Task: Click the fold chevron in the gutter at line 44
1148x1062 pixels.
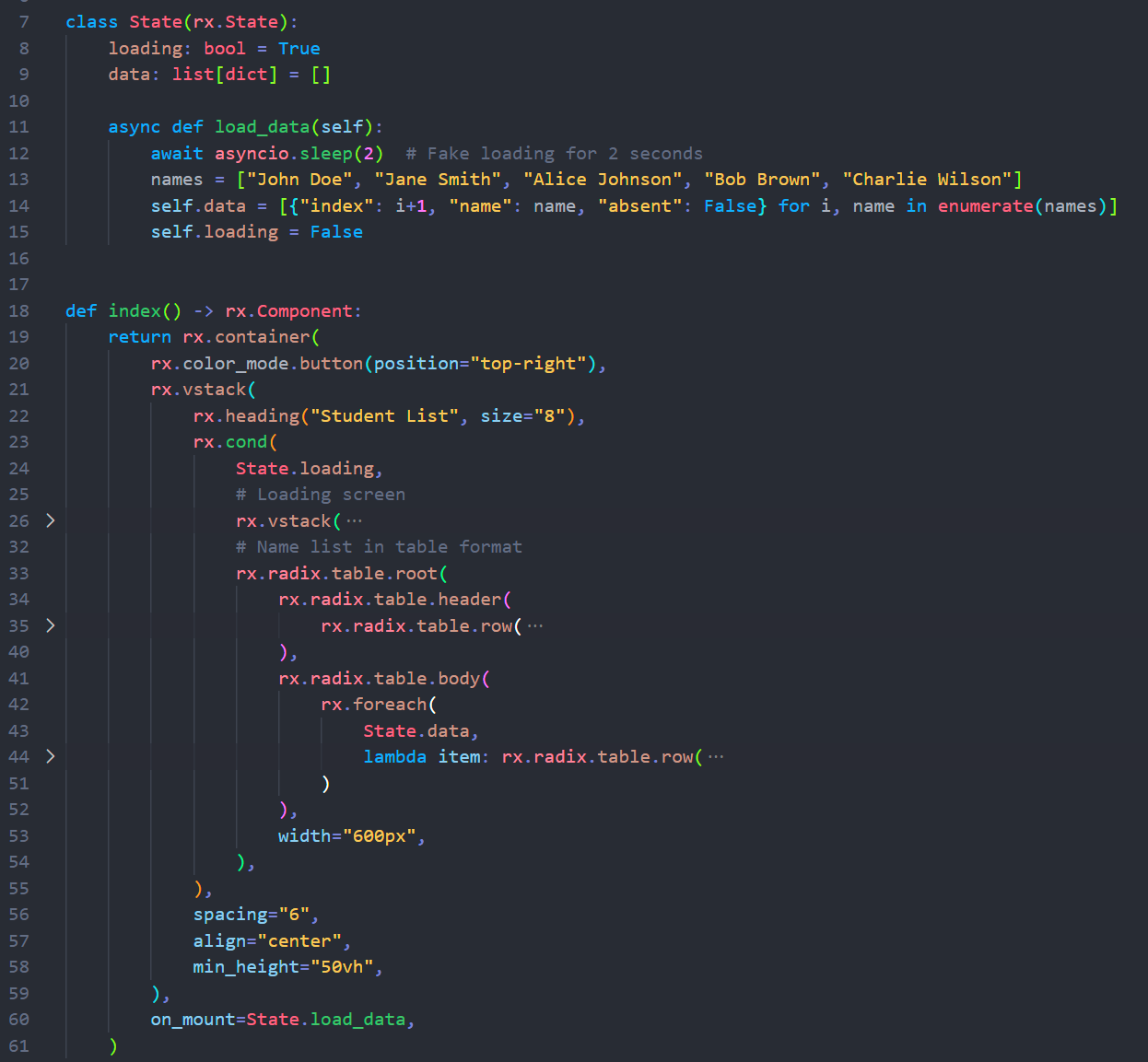Action: click(x=51, y=756)
